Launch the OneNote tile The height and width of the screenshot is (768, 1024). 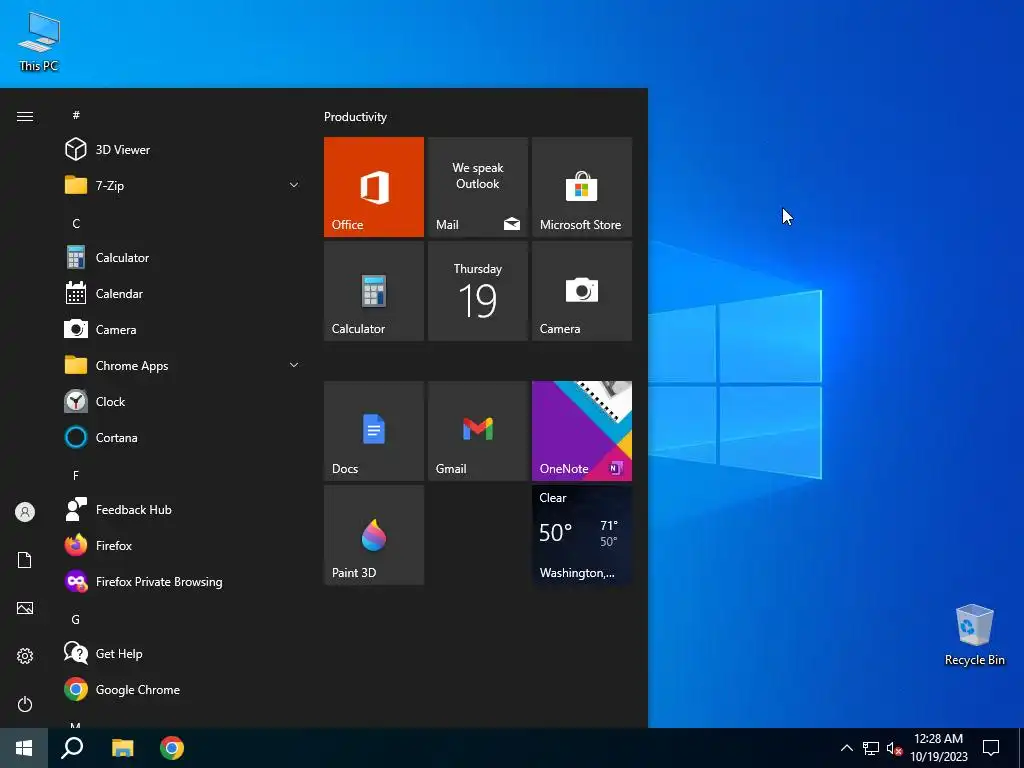tap(582, 431)
